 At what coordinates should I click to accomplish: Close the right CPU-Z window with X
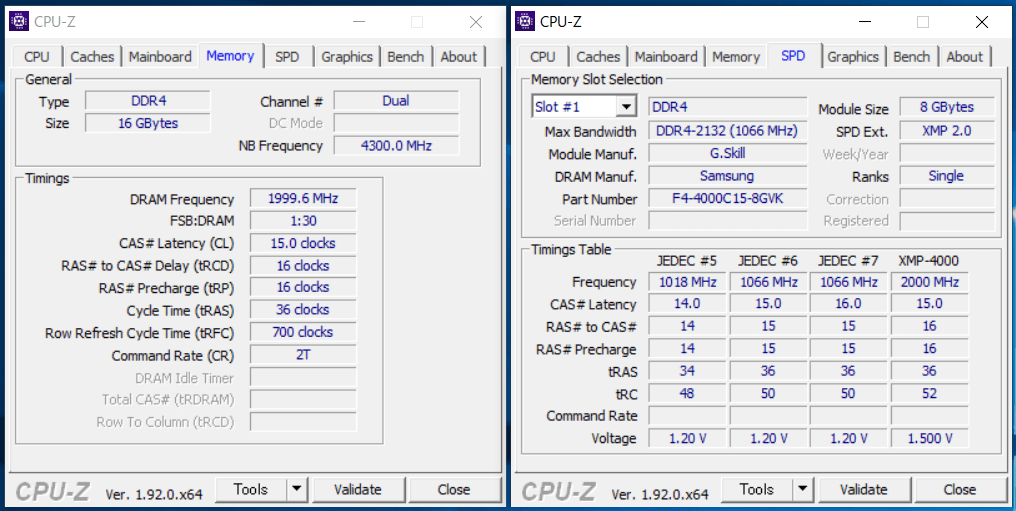point(982,22)
